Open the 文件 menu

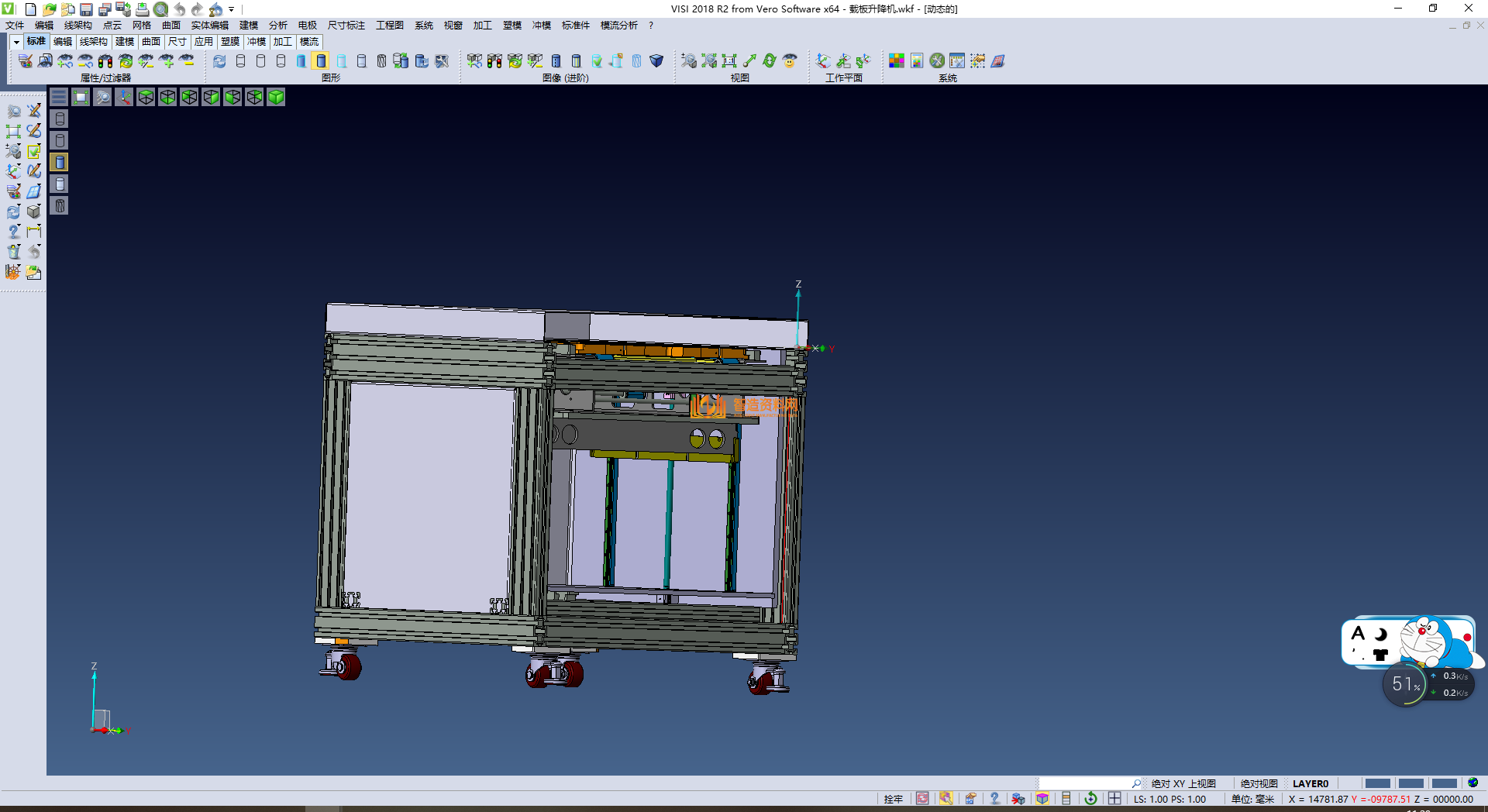15,26
